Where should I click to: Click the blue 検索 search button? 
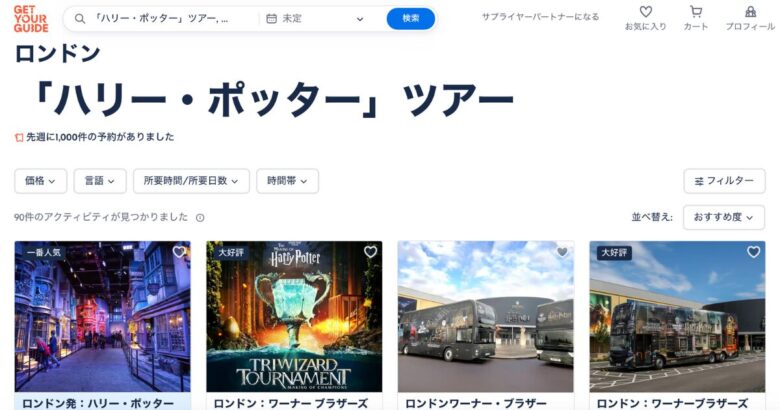point(411,19)
